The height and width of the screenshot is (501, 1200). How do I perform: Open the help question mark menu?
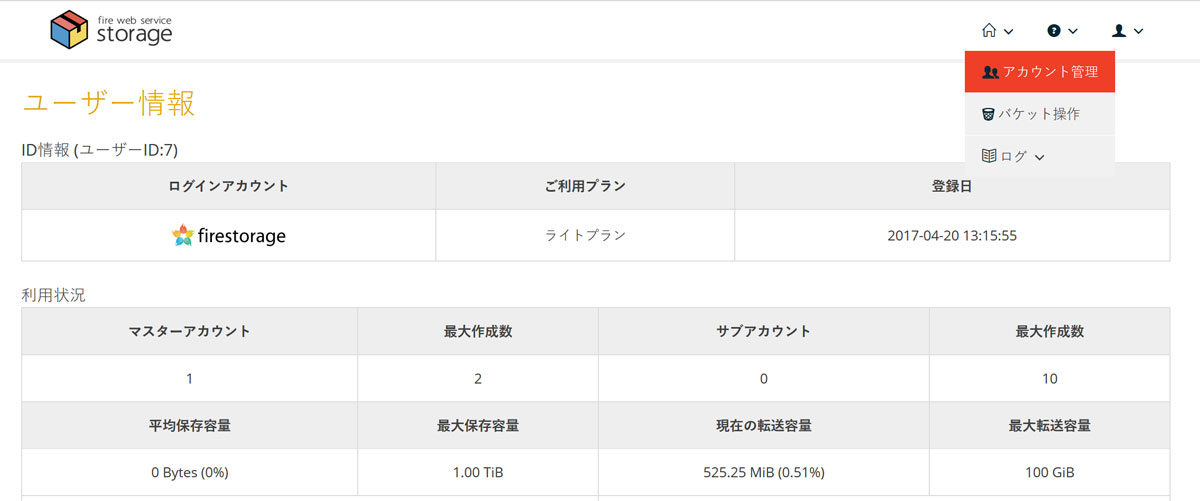1062,31
